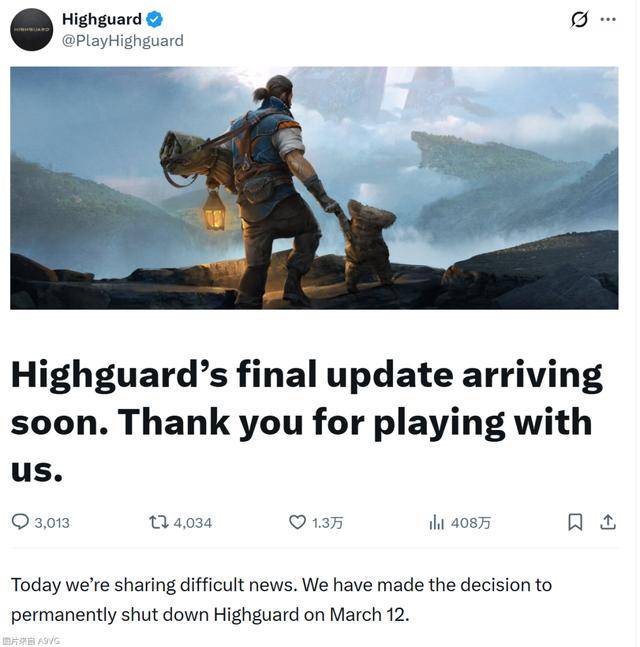Click the reply speech bubble icon
Image resolution: width=640 pixels, height=647 pixels.
point(20,522)
